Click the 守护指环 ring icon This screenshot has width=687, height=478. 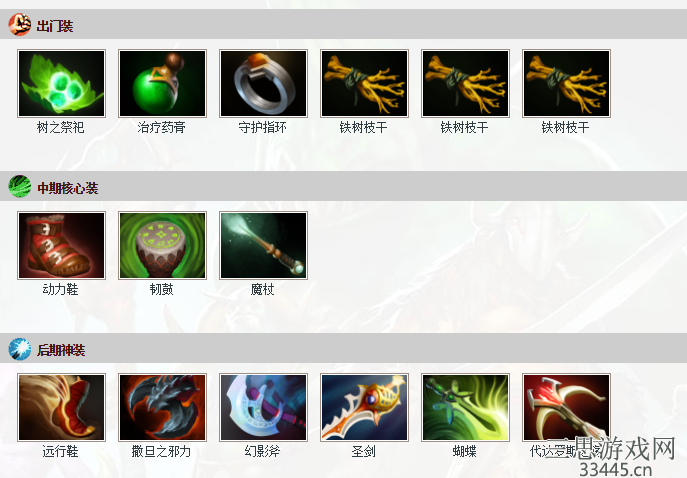(x=263, y=83)
